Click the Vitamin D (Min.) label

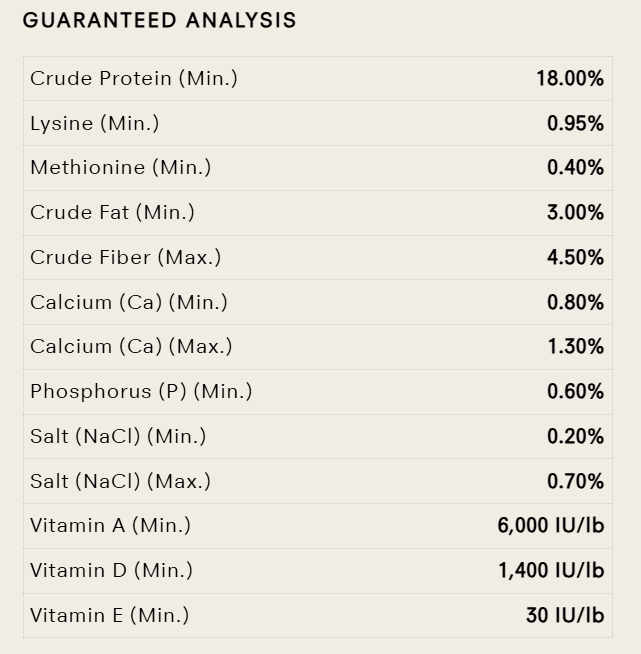[x=111, y=570]
